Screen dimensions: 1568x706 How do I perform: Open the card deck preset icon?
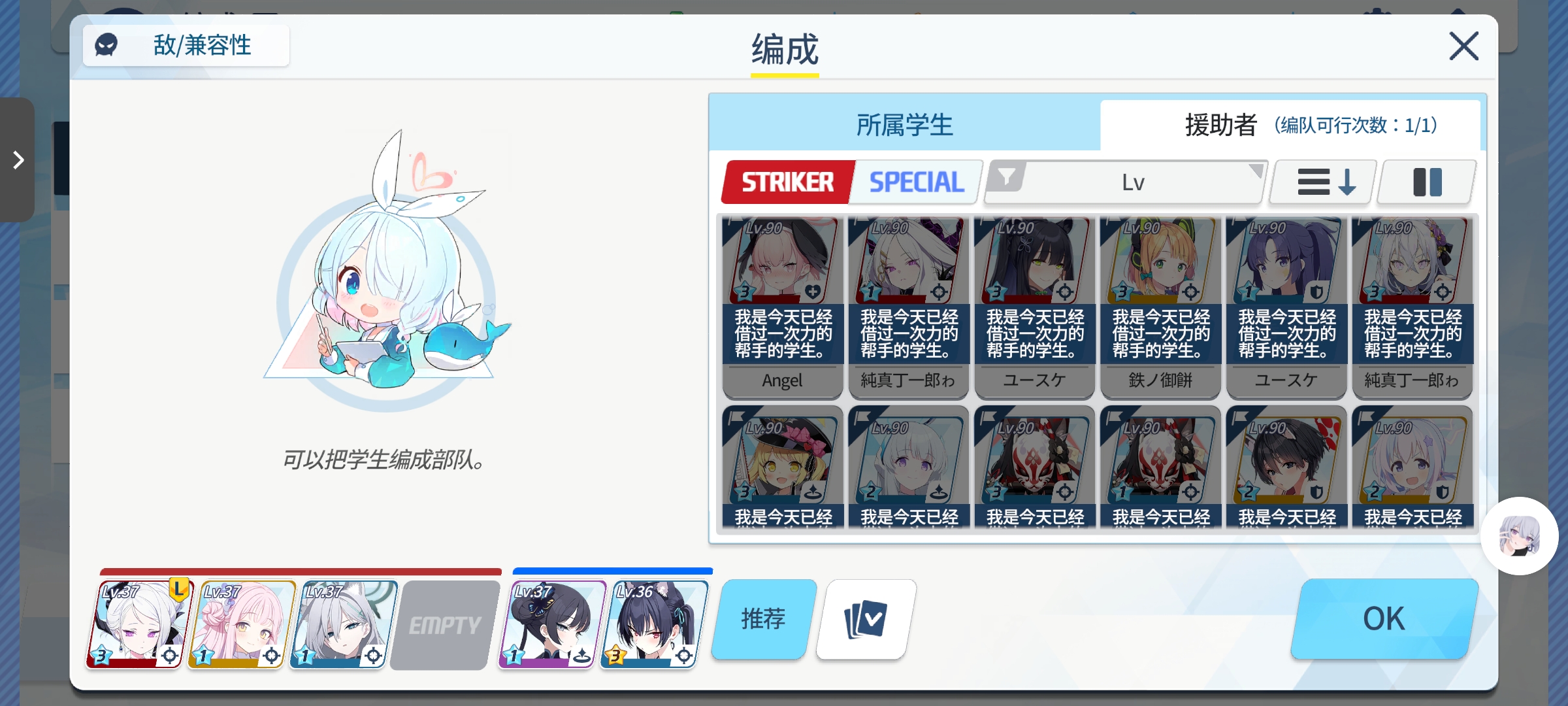(x=866, y=619)
